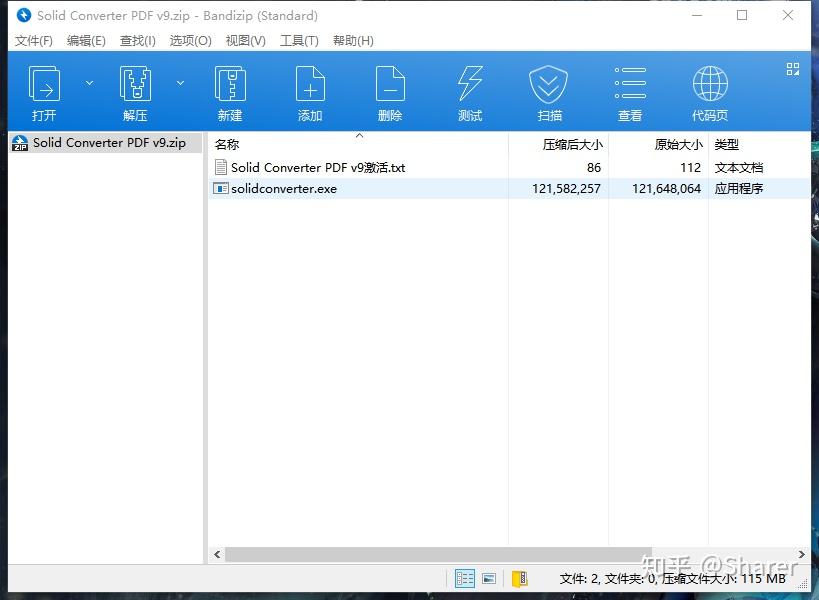Run malware scan via 扫描 icon
Image resolution: width=819 pixels, height=600 pixels.
tap(548, 90)
